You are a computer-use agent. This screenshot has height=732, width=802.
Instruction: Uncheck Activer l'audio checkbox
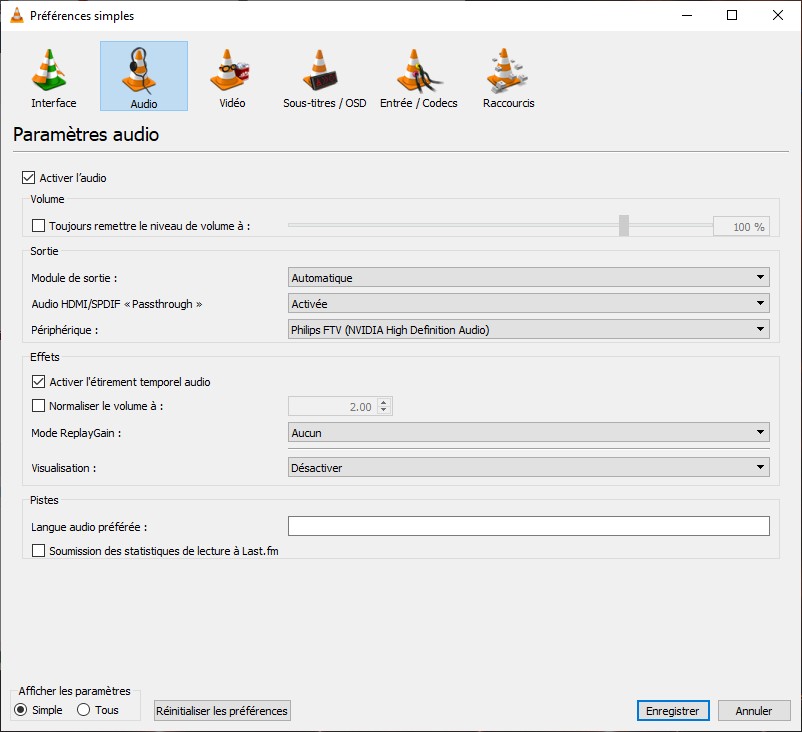(x=28, y=178)
